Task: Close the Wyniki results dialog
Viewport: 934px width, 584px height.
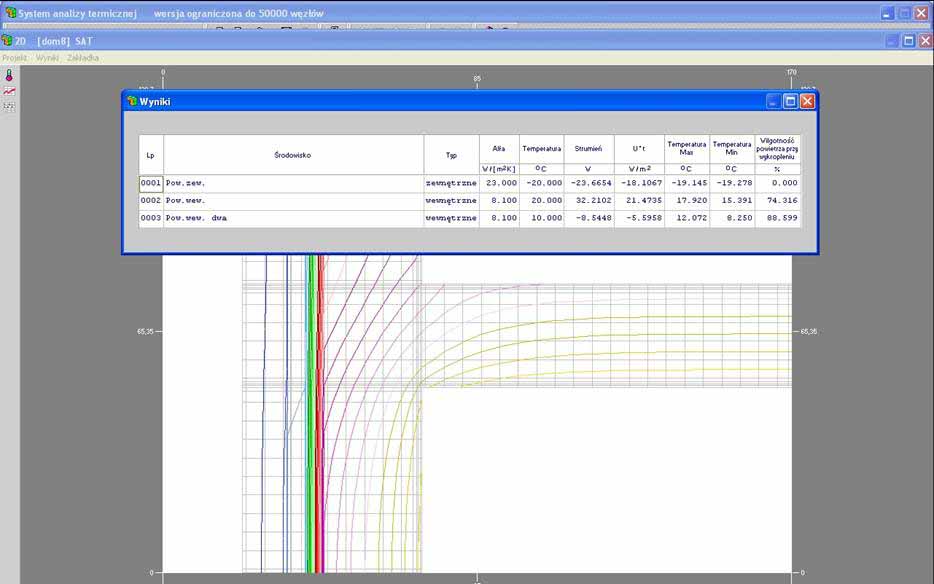Action: pos(807,101)
